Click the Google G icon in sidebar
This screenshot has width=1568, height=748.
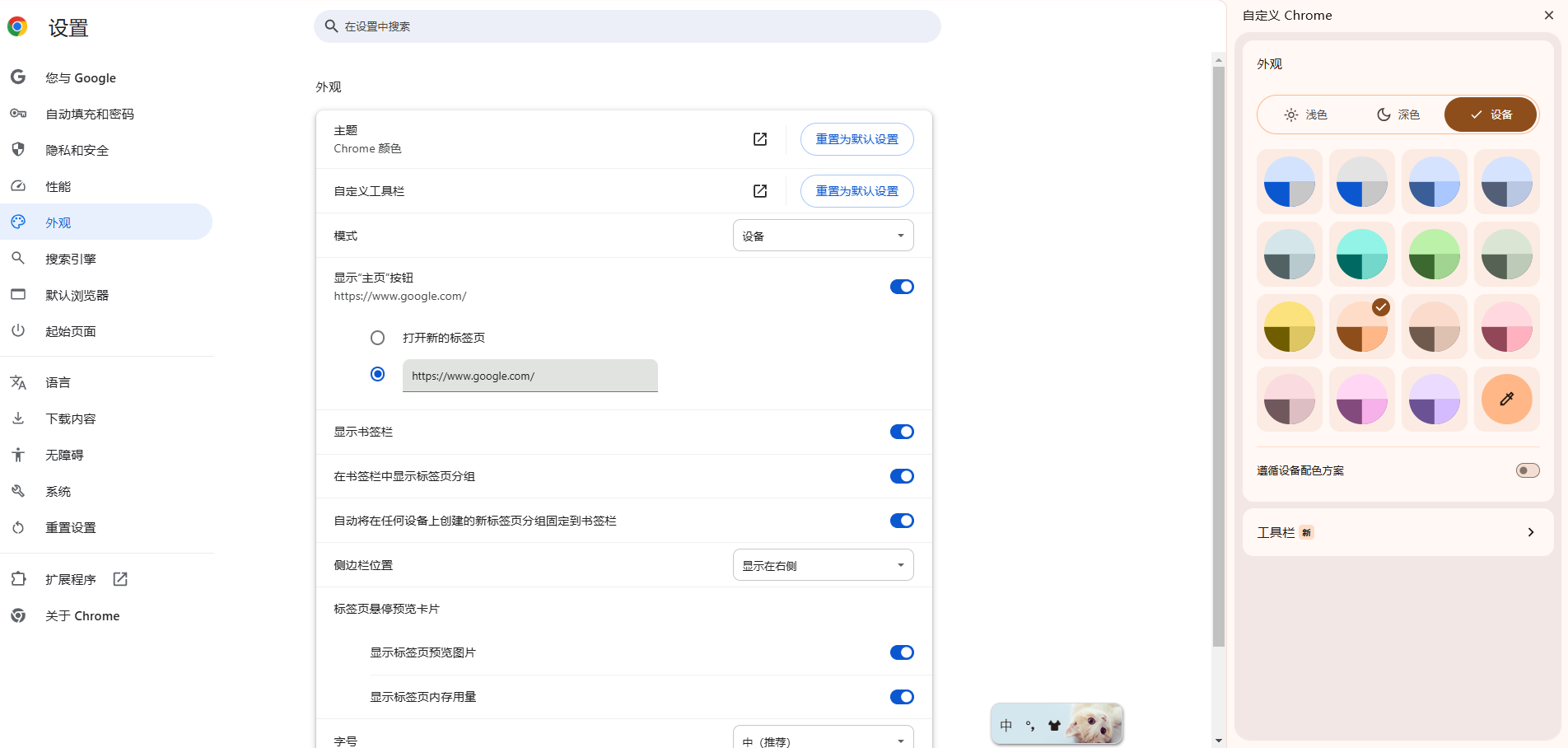coord(18,77)
